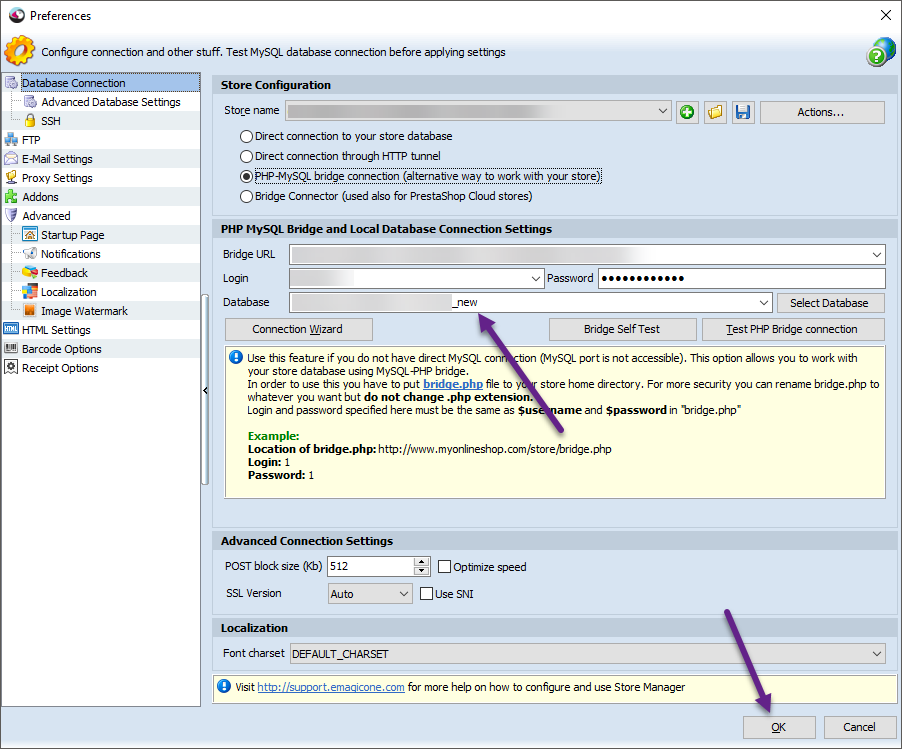
Task: Click the HTML Settings icon
Action: (x=11, y=329)
